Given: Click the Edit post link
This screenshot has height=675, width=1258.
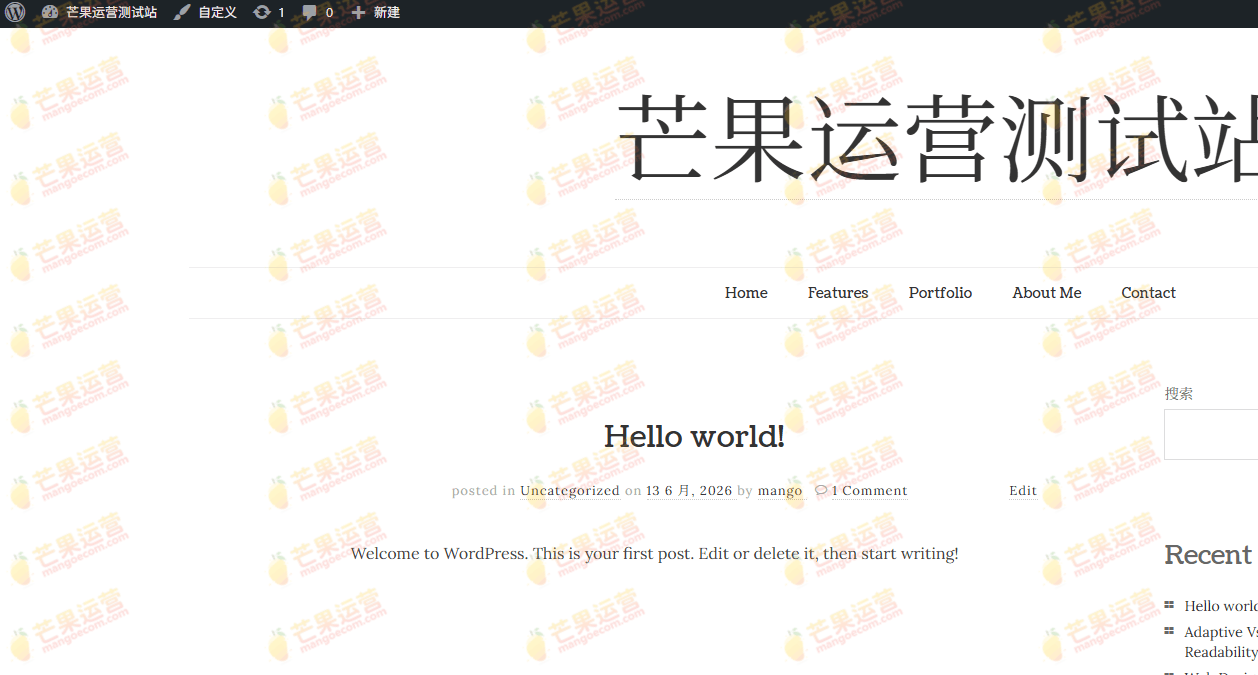Looking at the screenshot, I should tap(1023, 491).
